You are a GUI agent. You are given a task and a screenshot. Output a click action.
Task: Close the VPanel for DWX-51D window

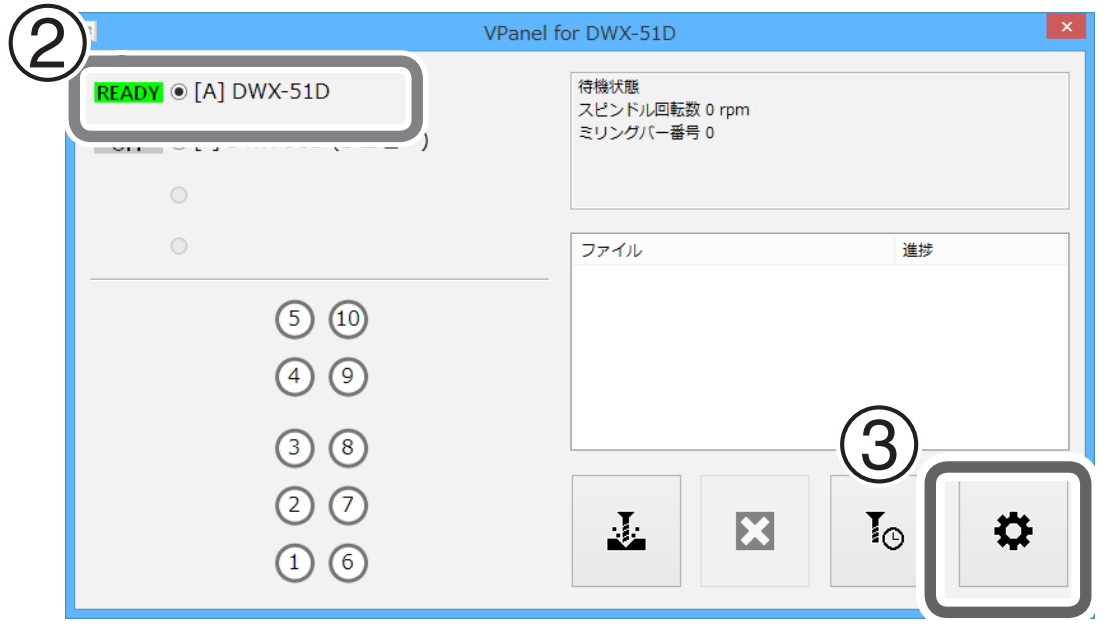(x=1066, y=27)
